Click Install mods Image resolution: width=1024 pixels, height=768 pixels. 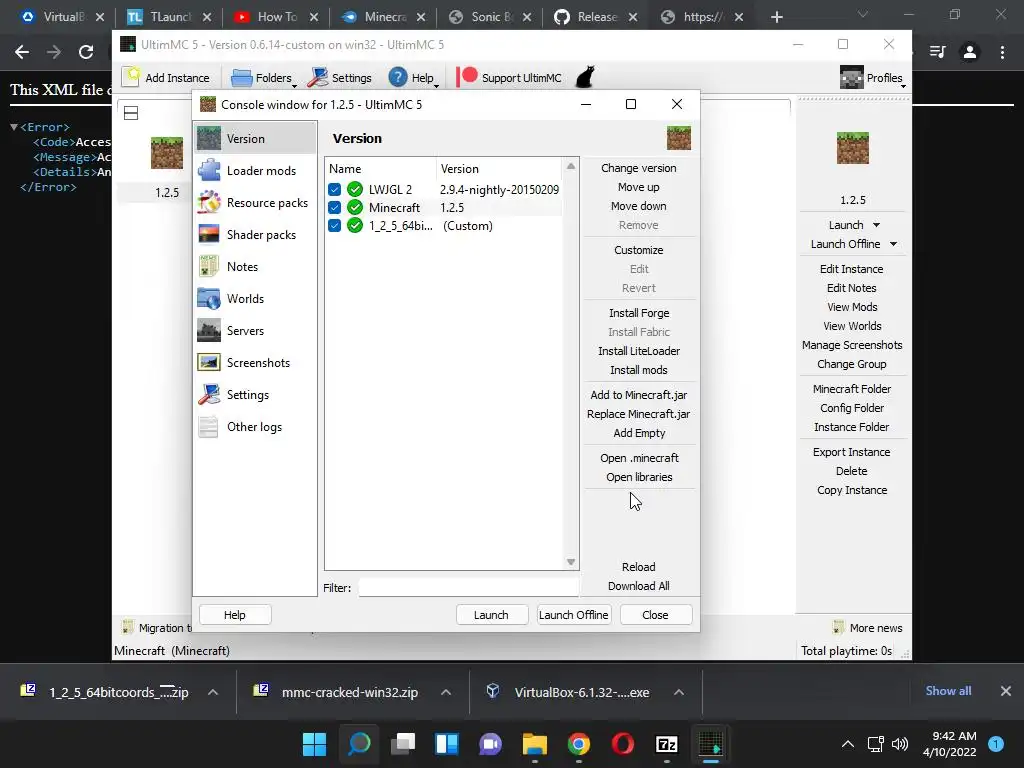pos(639,370)
